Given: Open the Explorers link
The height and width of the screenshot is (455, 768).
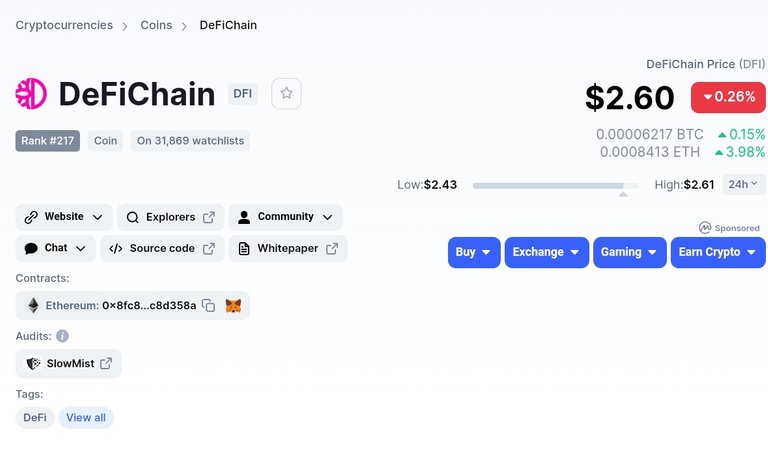Looking at the screenshot, I should tap(170, 217).
